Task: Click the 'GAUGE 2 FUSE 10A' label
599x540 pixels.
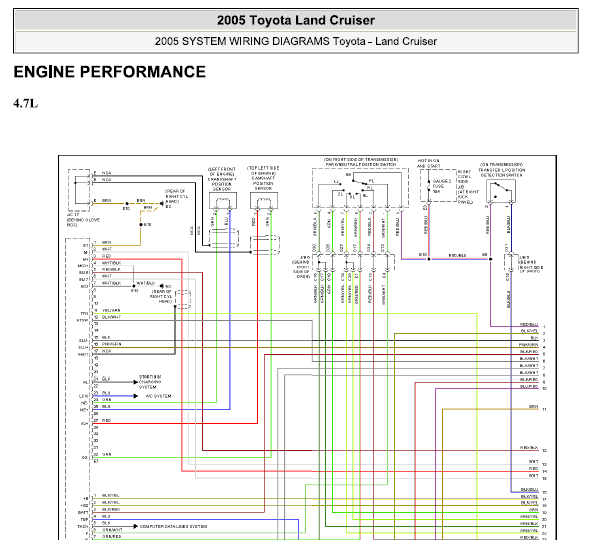Action: point(442,186)
